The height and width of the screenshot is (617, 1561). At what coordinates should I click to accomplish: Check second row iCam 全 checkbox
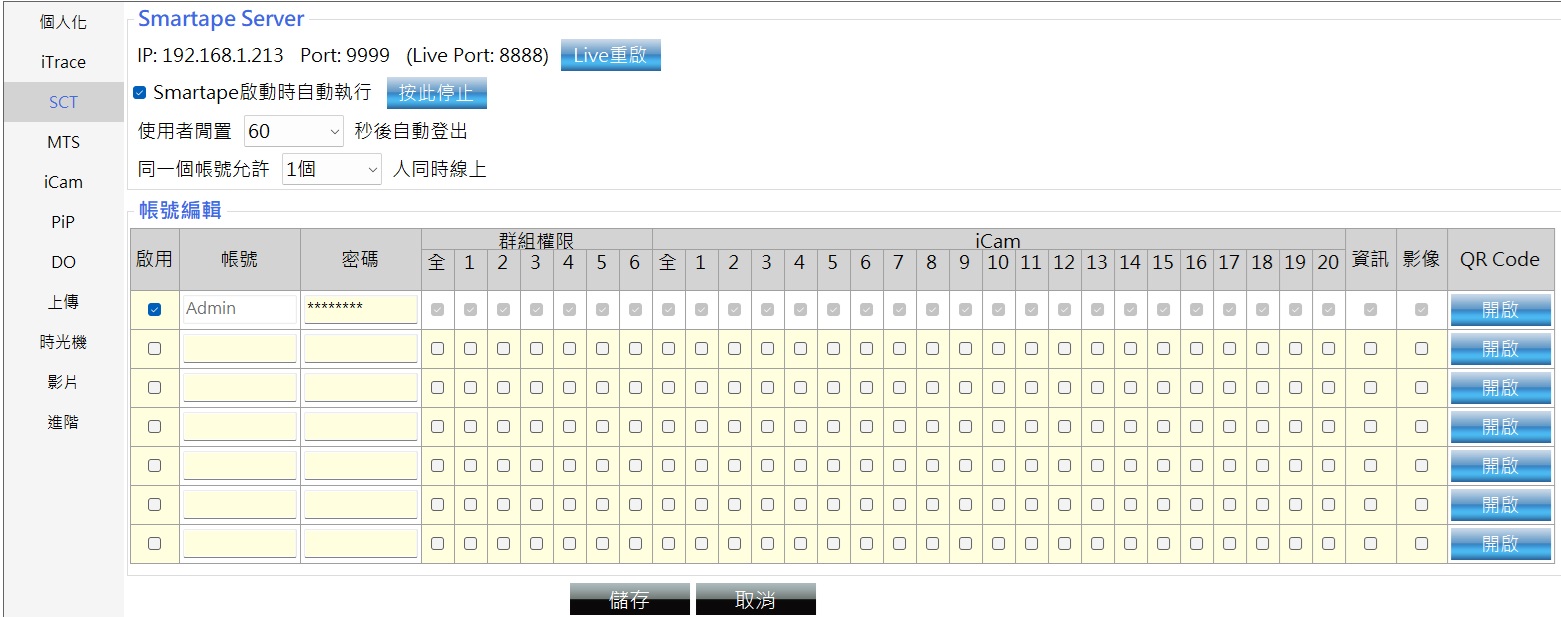click(668, 349)
